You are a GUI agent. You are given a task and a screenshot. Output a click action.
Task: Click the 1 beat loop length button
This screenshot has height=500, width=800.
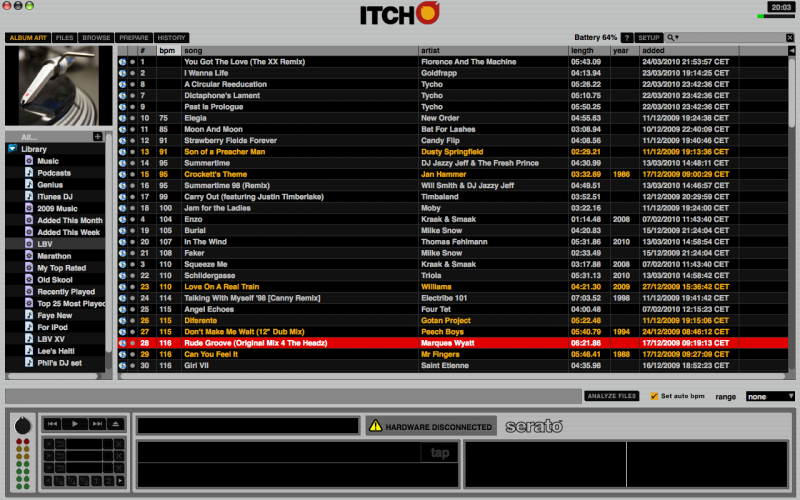pos(96,481)
